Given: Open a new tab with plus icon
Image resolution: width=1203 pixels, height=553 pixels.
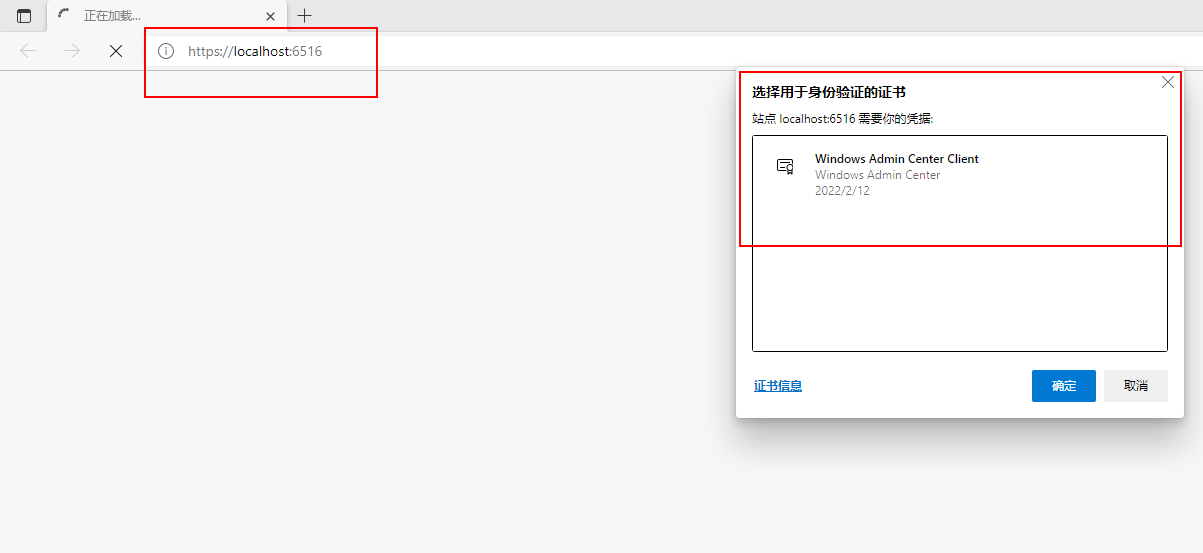Looking at the screenshot, I should [x=304, y=15].
